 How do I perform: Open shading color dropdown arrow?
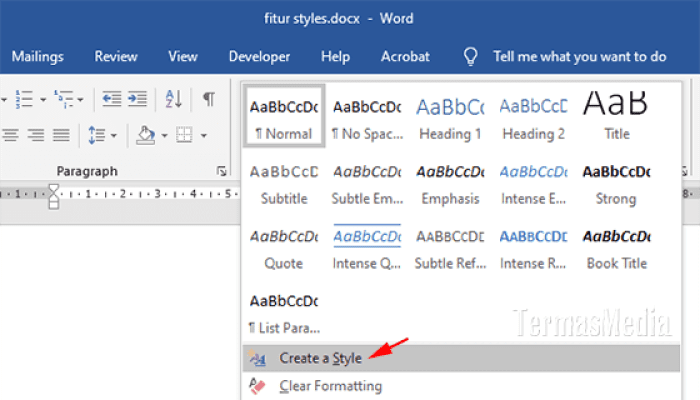164,135
